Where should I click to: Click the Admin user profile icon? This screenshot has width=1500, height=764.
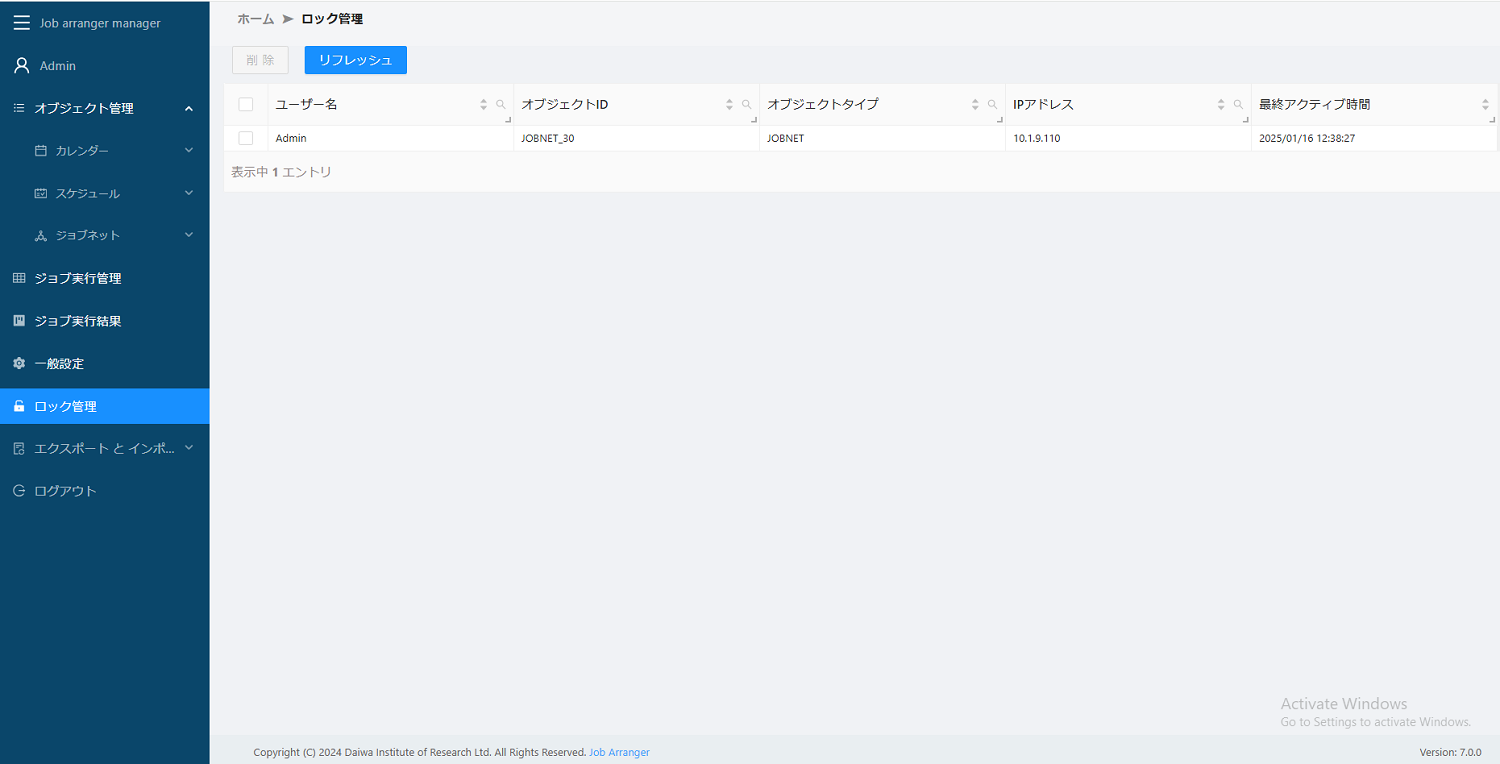click(x=21, y=66)
